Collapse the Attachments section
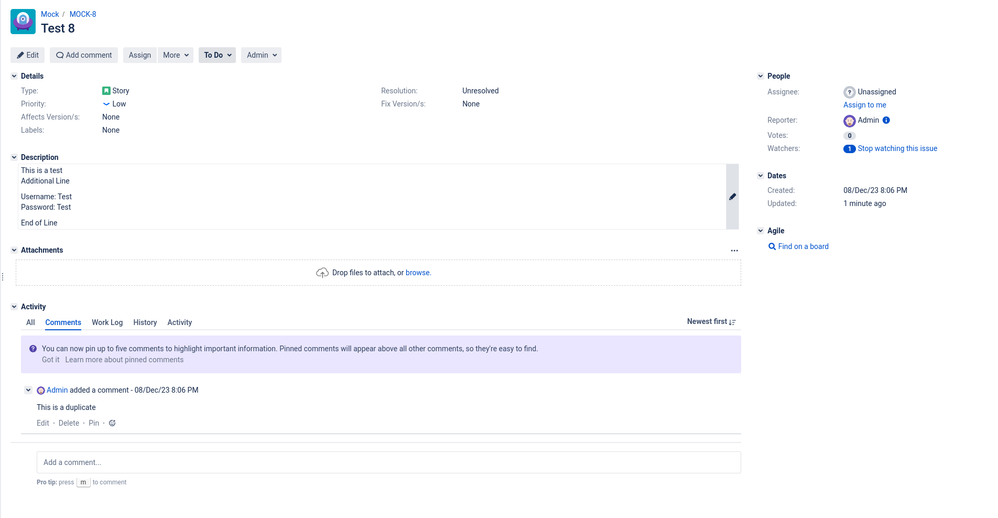The height and width of the screenshot is (518, 998). (14, 250)
